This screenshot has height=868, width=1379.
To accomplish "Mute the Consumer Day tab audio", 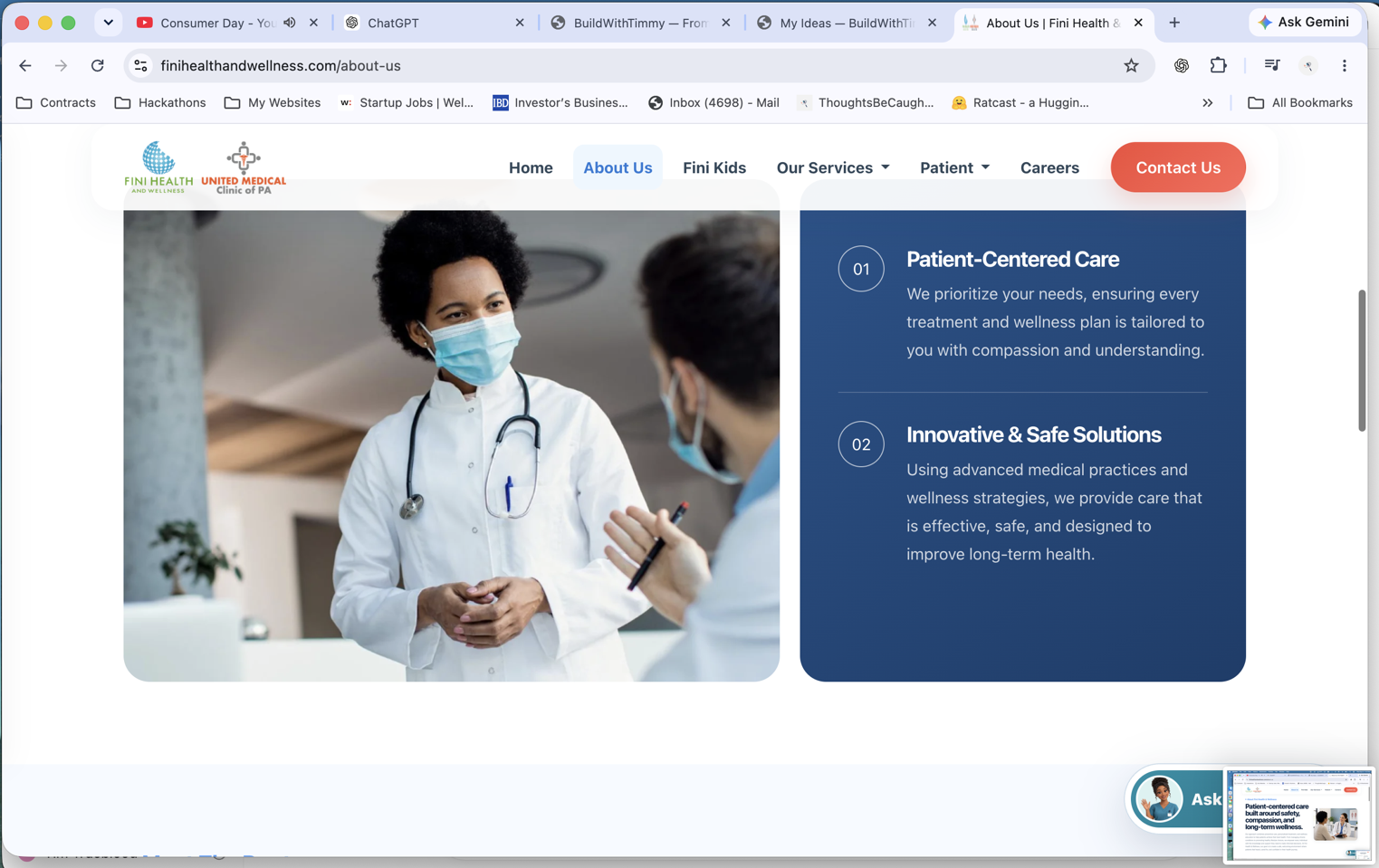I will pyautogui.click(x=290, y=23).
